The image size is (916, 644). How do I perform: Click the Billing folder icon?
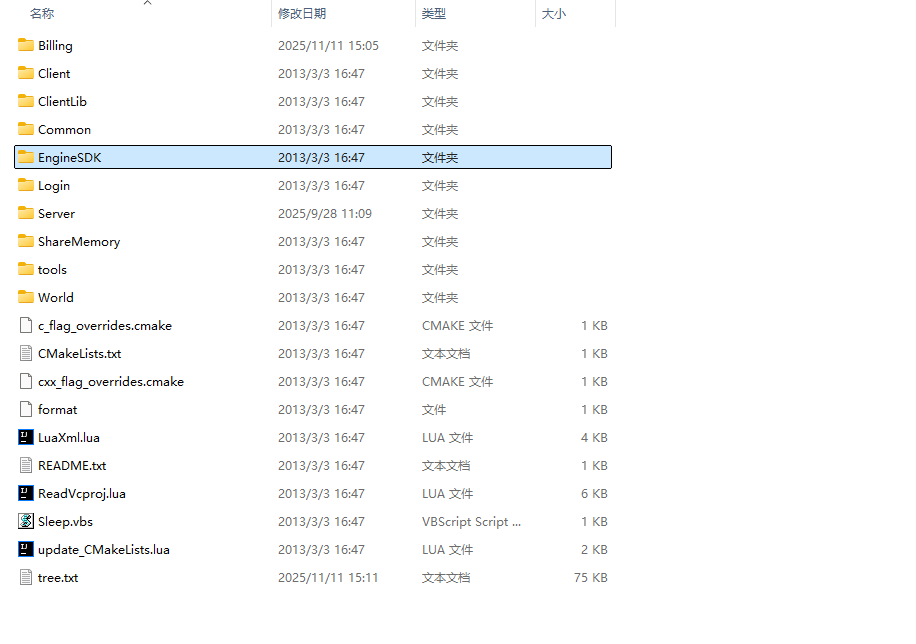coord(26,45)
